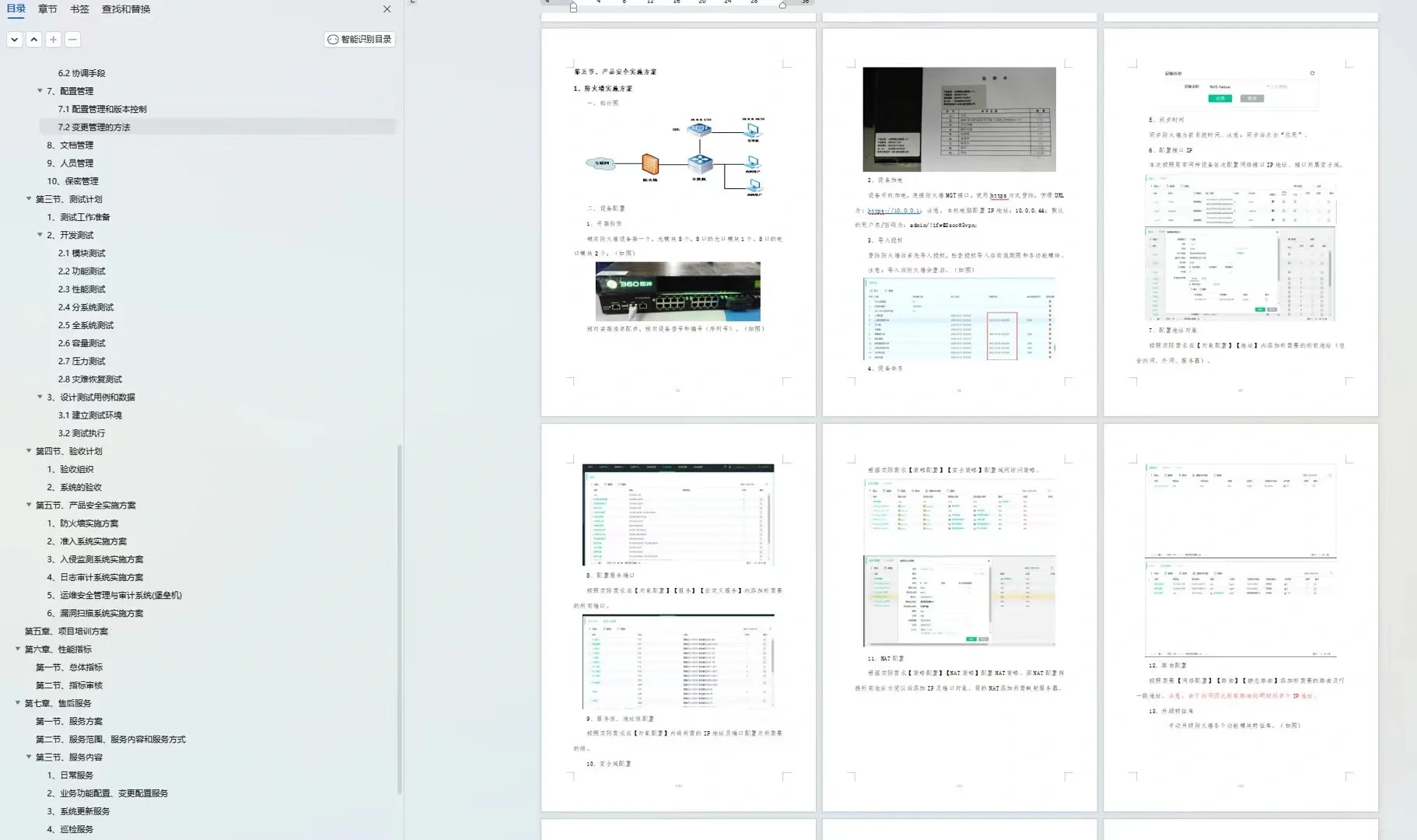This screenshot has height=840, width=1417.
Task: Jump to 3.1 建立测试环境 heading
Action: coord(90,415)
